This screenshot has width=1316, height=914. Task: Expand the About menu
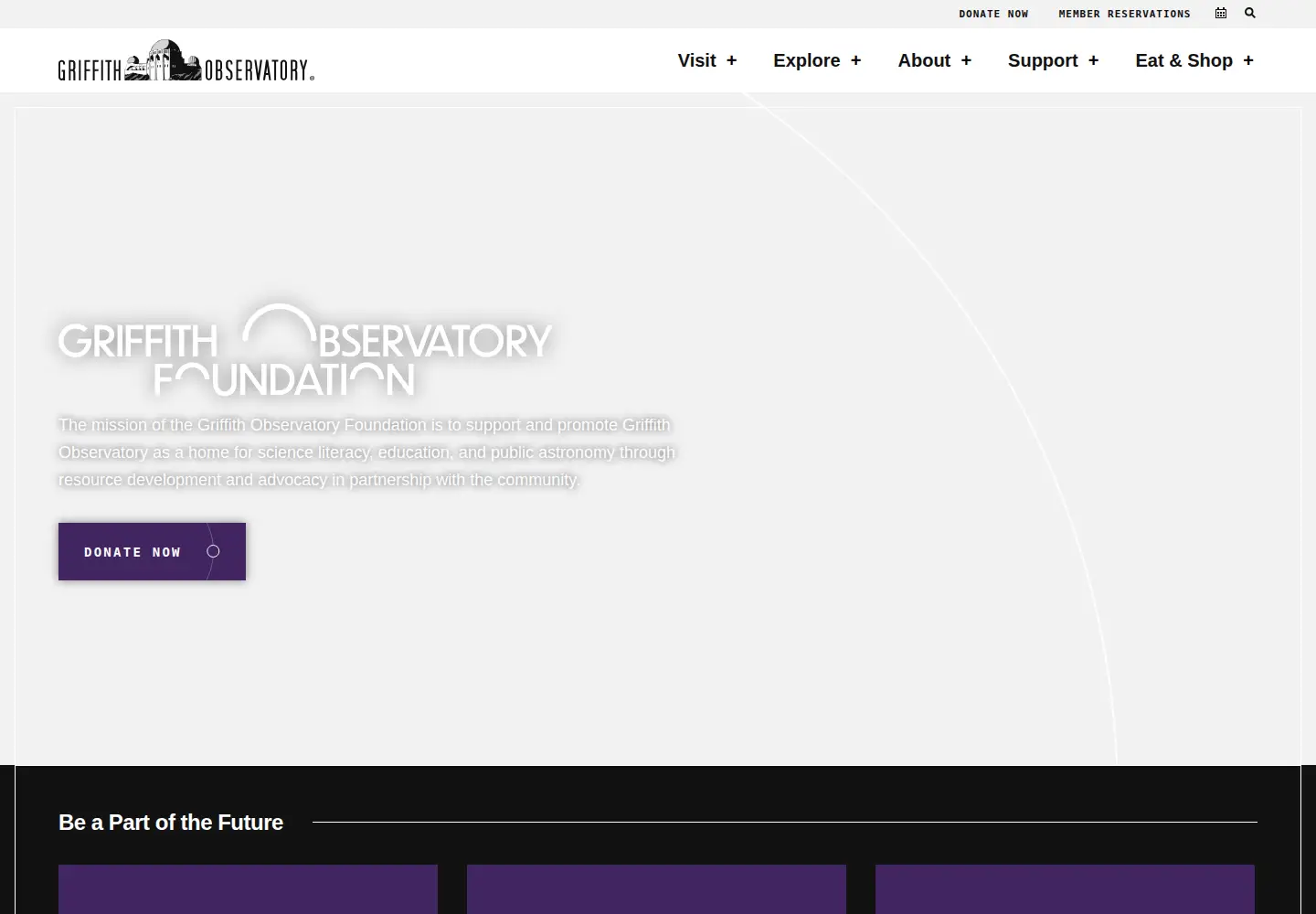pos(934,60)
